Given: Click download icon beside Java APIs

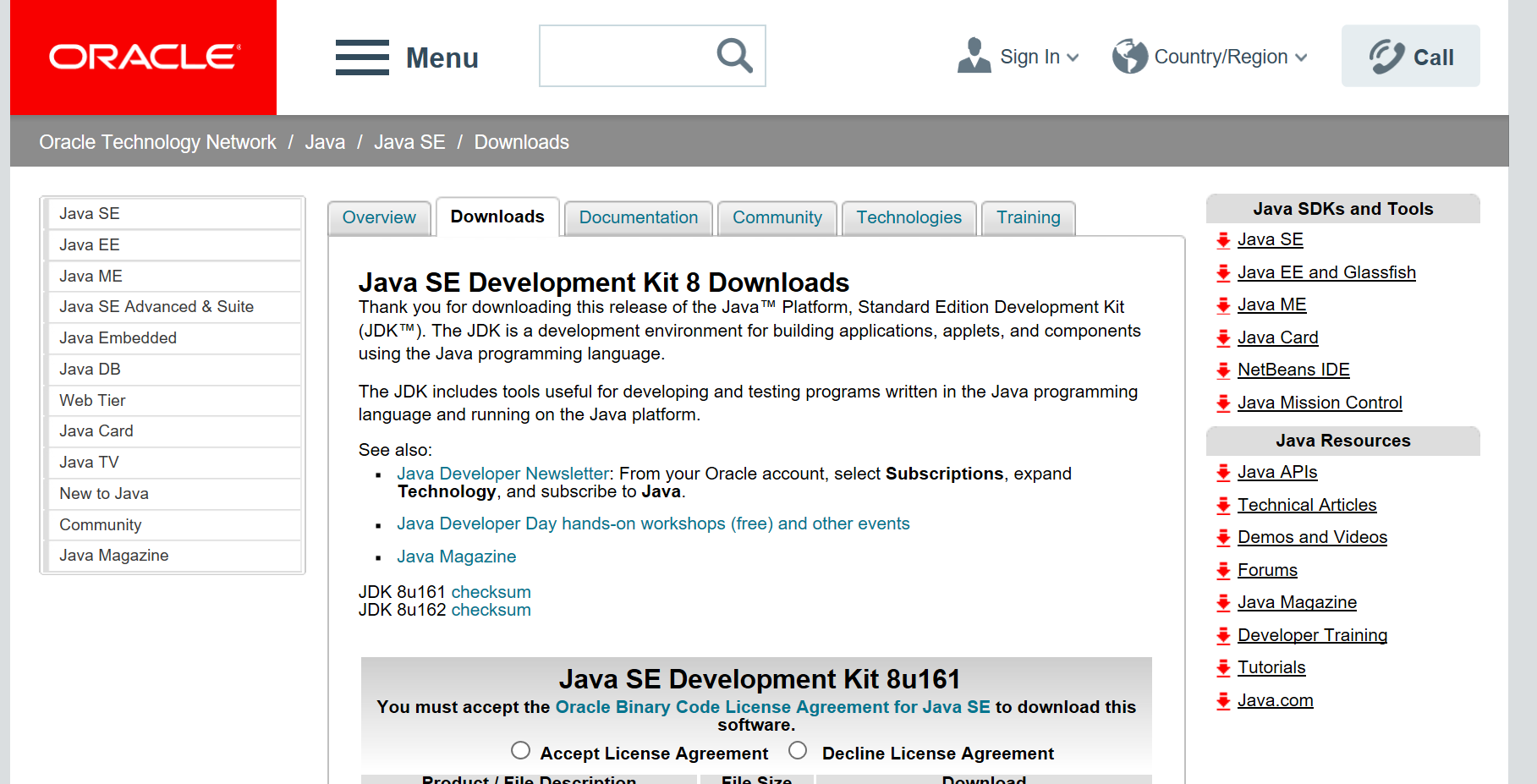Looking at the screenshot, I should coord(1223,473).
